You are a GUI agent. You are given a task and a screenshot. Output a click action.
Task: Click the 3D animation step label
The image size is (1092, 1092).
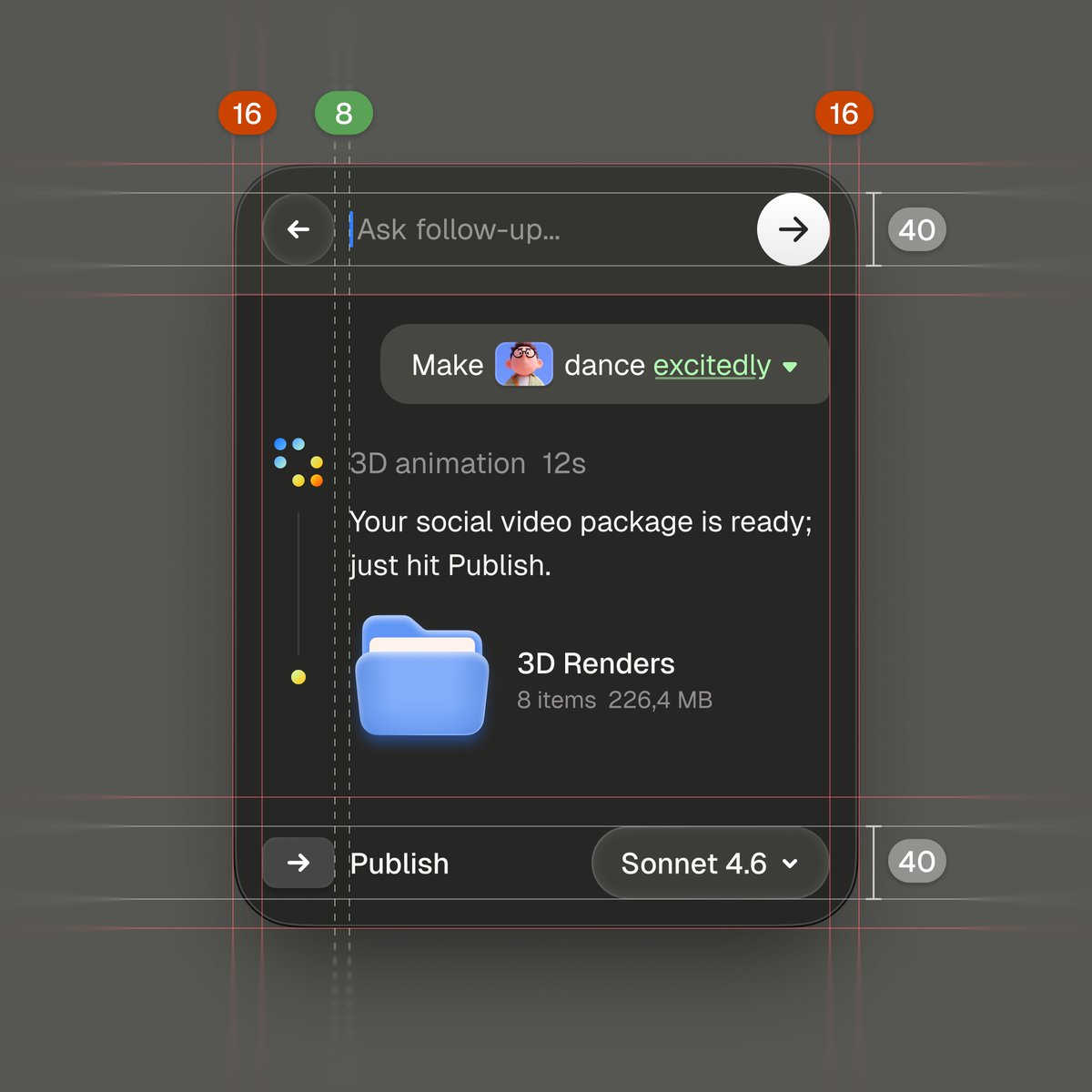[x=438, y=463]
